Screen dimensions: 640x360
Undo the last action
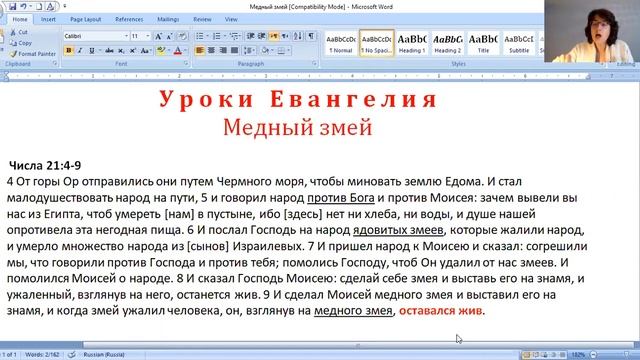(x=24, y=7)
